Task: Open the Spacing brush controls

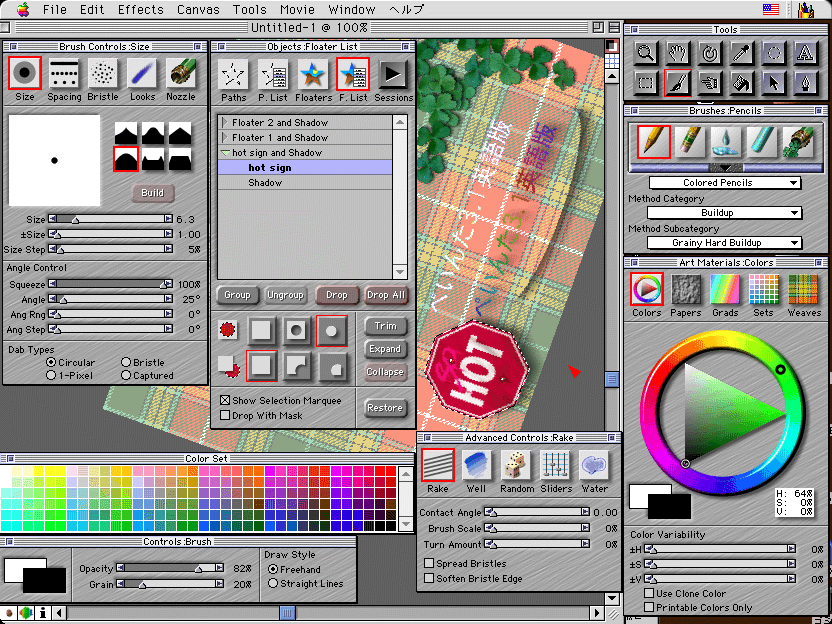Action: coord(64,79)
